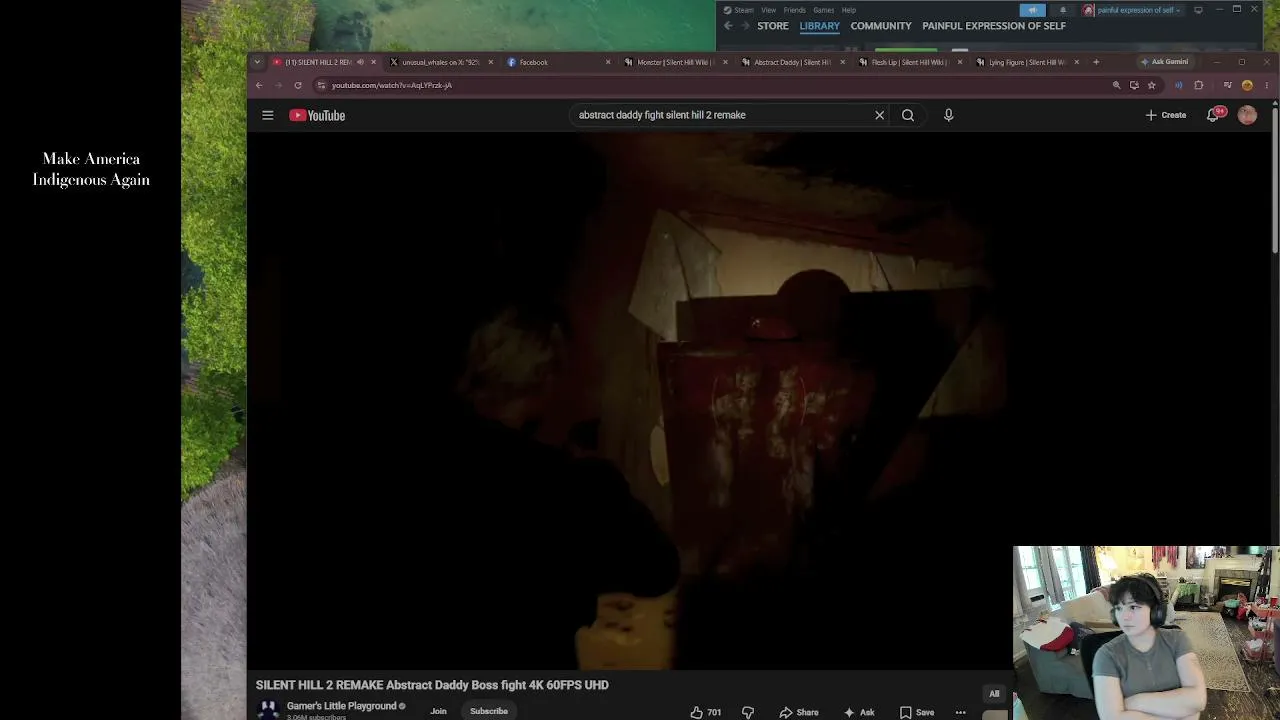
Task: Open the YouTube account avatar menu
Action: click(x=1247, y=115)
